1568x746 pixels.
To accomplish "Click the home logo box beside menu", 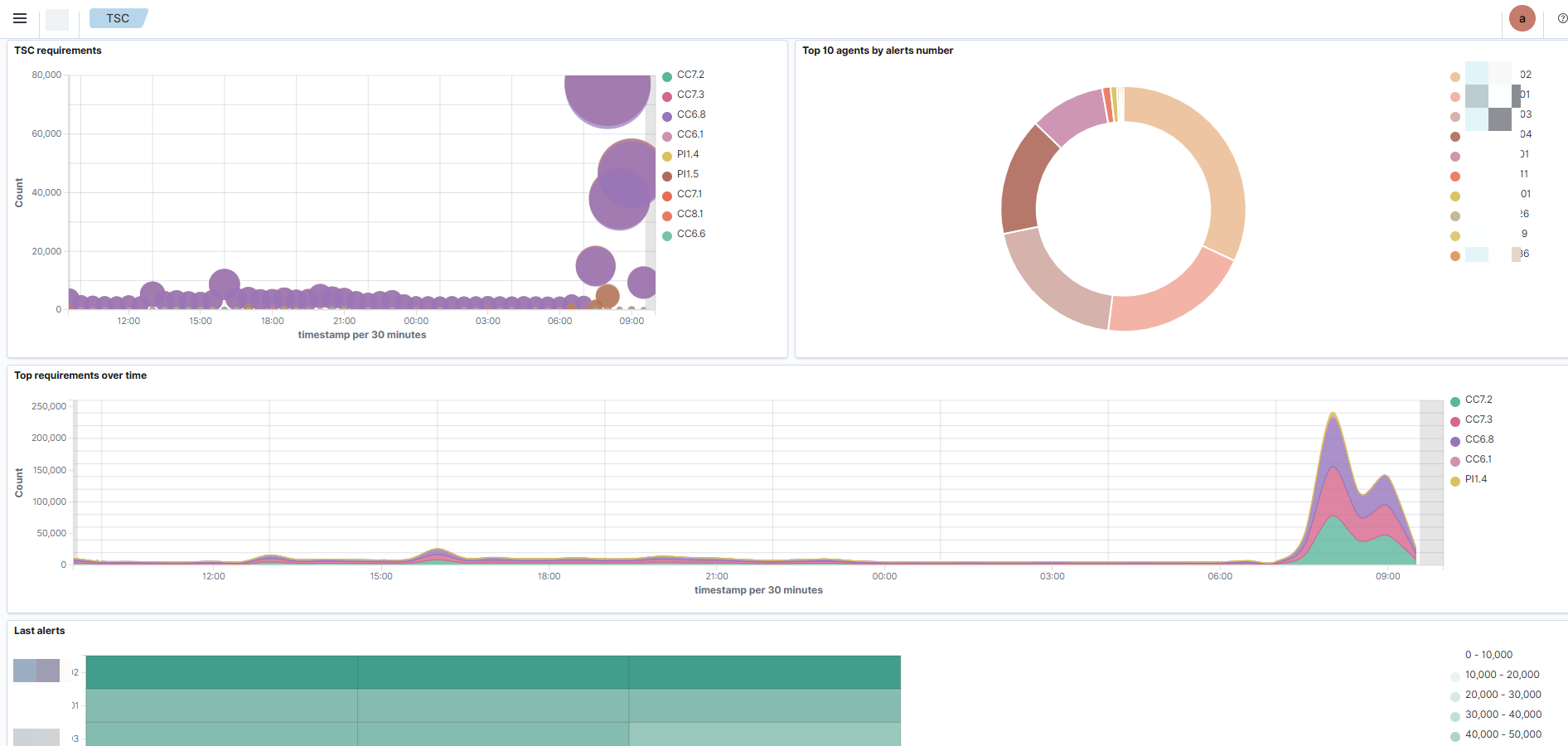I will [x=57, y=19].
